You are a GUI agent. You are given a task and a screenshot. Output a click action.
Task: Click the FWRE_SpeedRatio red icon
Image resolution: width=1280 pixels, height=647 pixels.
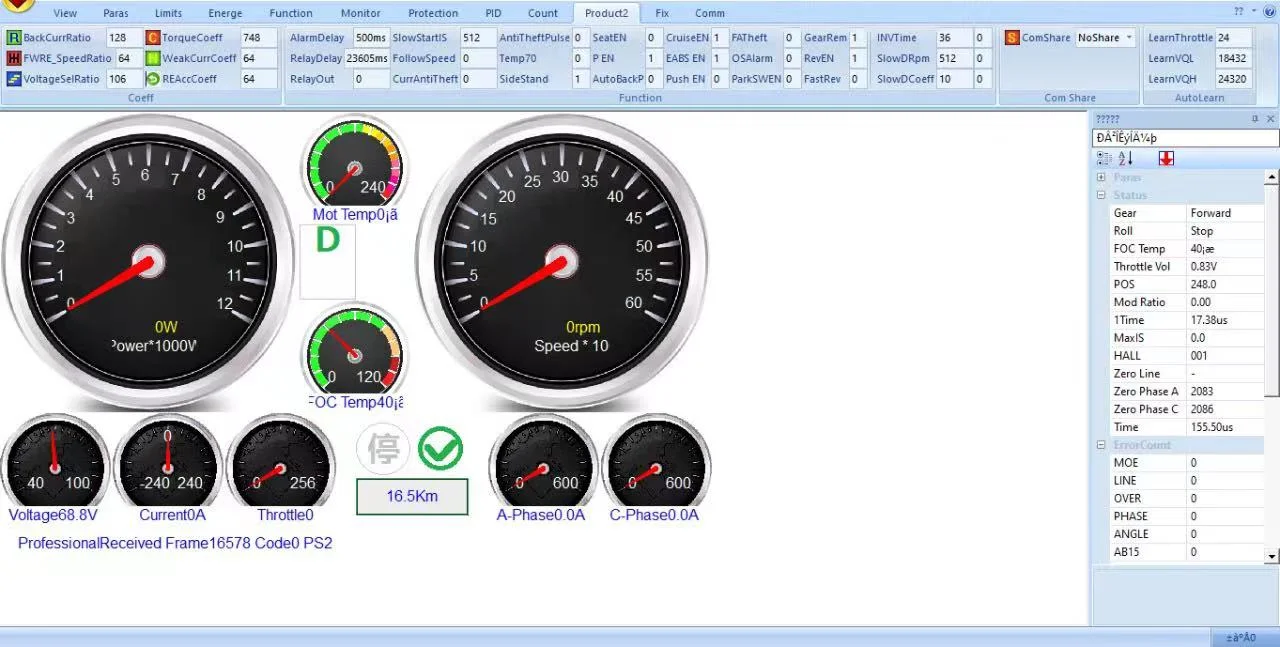(x=14, y=58)
